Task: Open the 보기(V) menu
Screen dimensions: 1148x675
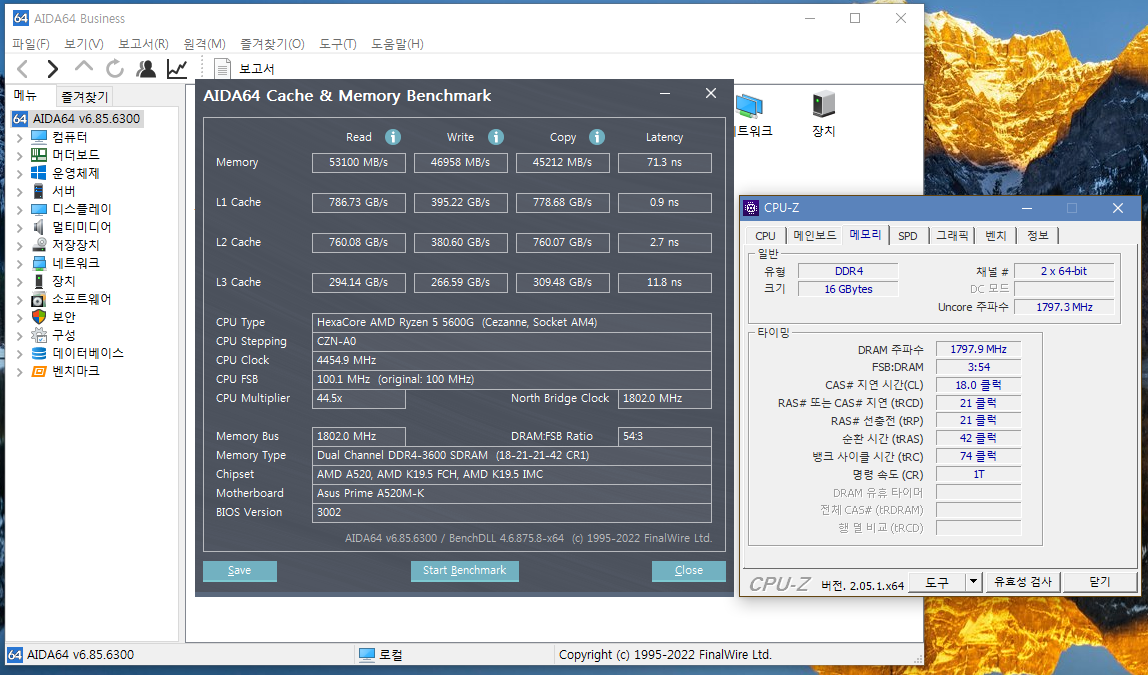Action: 83,44
